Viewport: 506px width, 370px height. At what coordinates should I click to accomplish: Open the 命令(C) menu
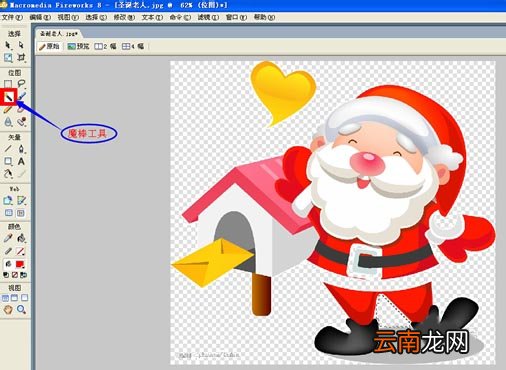coord(180,17)
